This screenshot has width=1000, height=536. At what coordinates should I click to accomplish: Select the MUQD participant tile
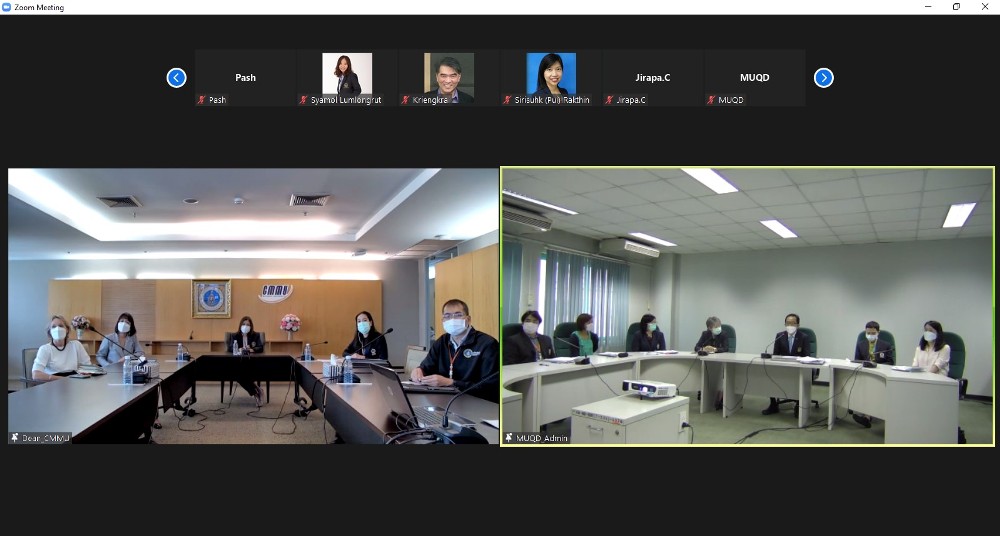click(x=755, y=78)
